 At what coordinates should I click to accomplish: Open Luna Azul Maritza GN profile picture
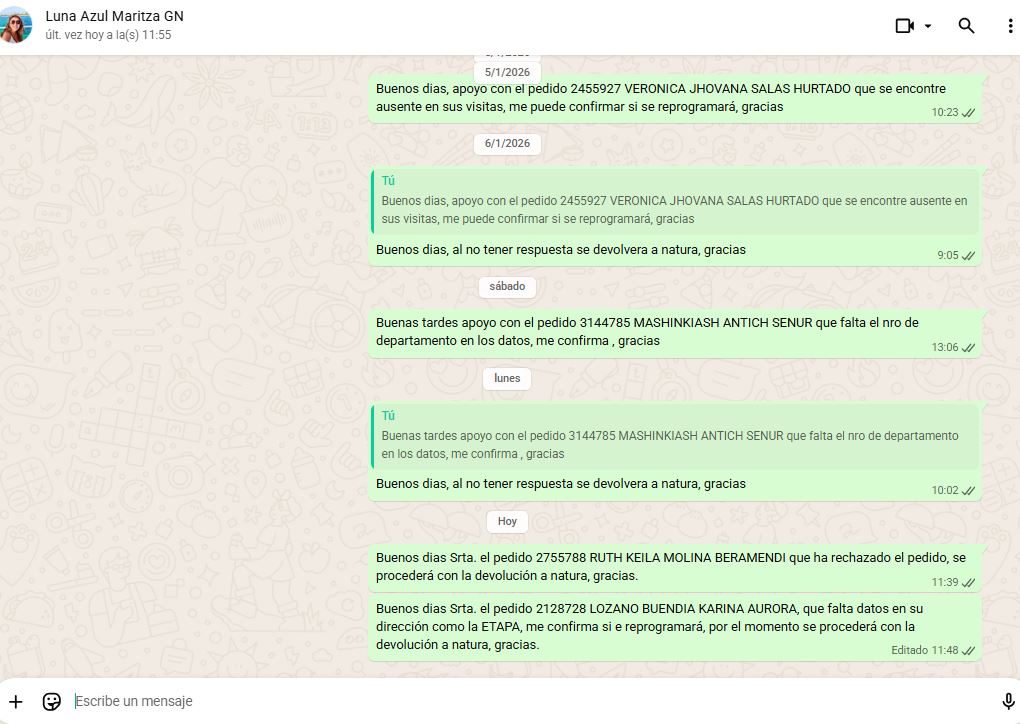(16, 25)
